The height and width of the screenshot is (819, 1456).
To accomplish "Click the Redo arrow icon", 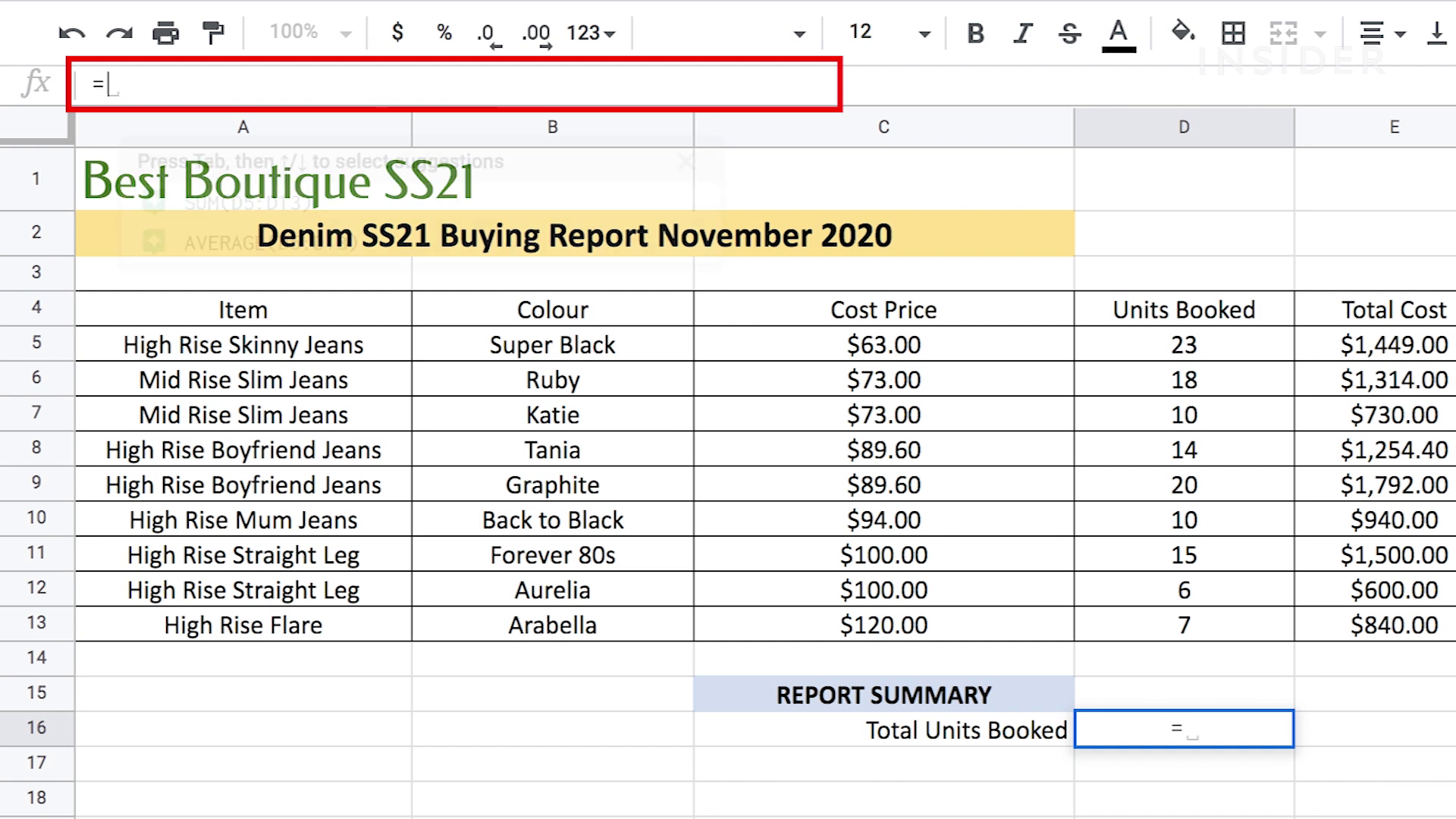I will [119, 33].
